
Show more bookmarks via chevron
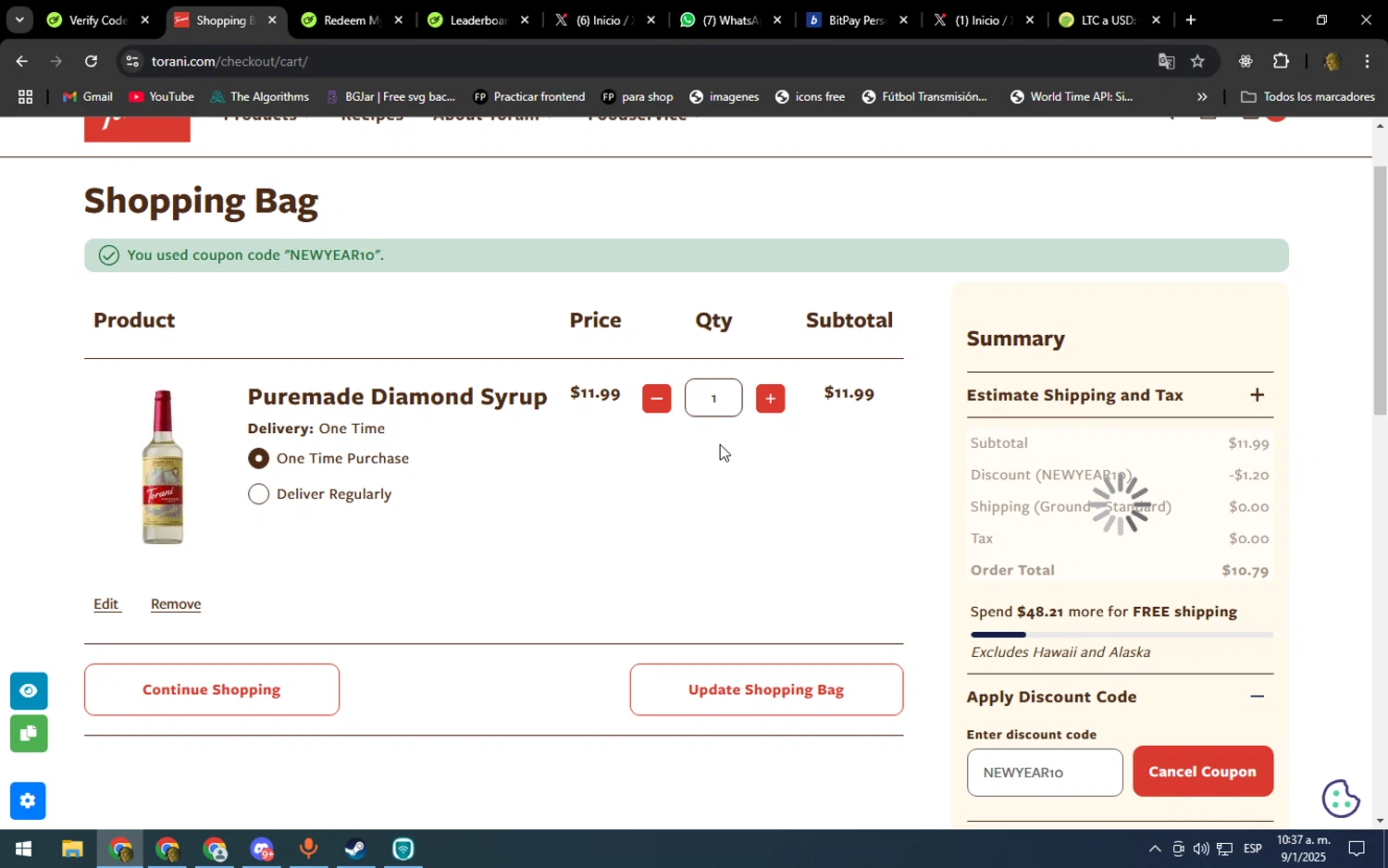[1202, 96]
